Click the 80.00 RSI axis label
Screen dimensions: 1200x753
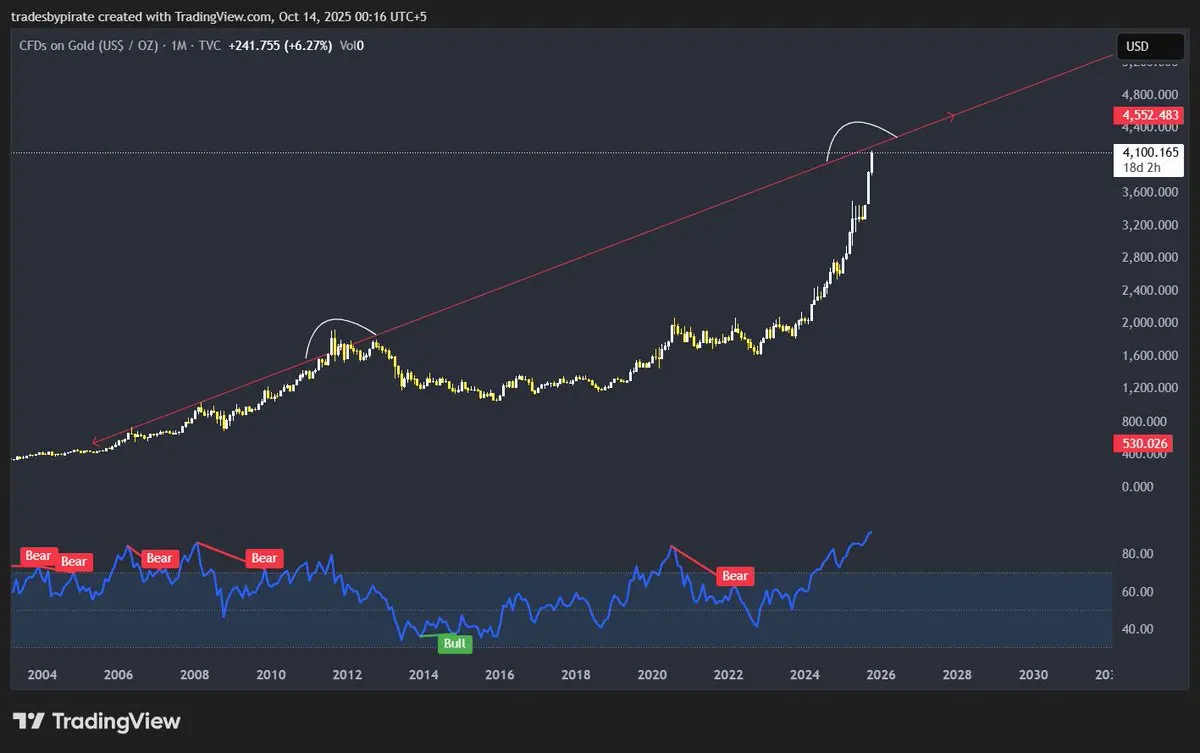click(1139, 554)
